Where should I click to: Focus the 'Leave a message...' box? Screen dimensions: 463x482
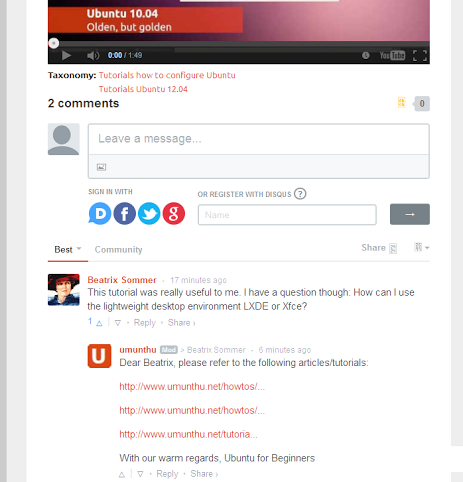259,139
